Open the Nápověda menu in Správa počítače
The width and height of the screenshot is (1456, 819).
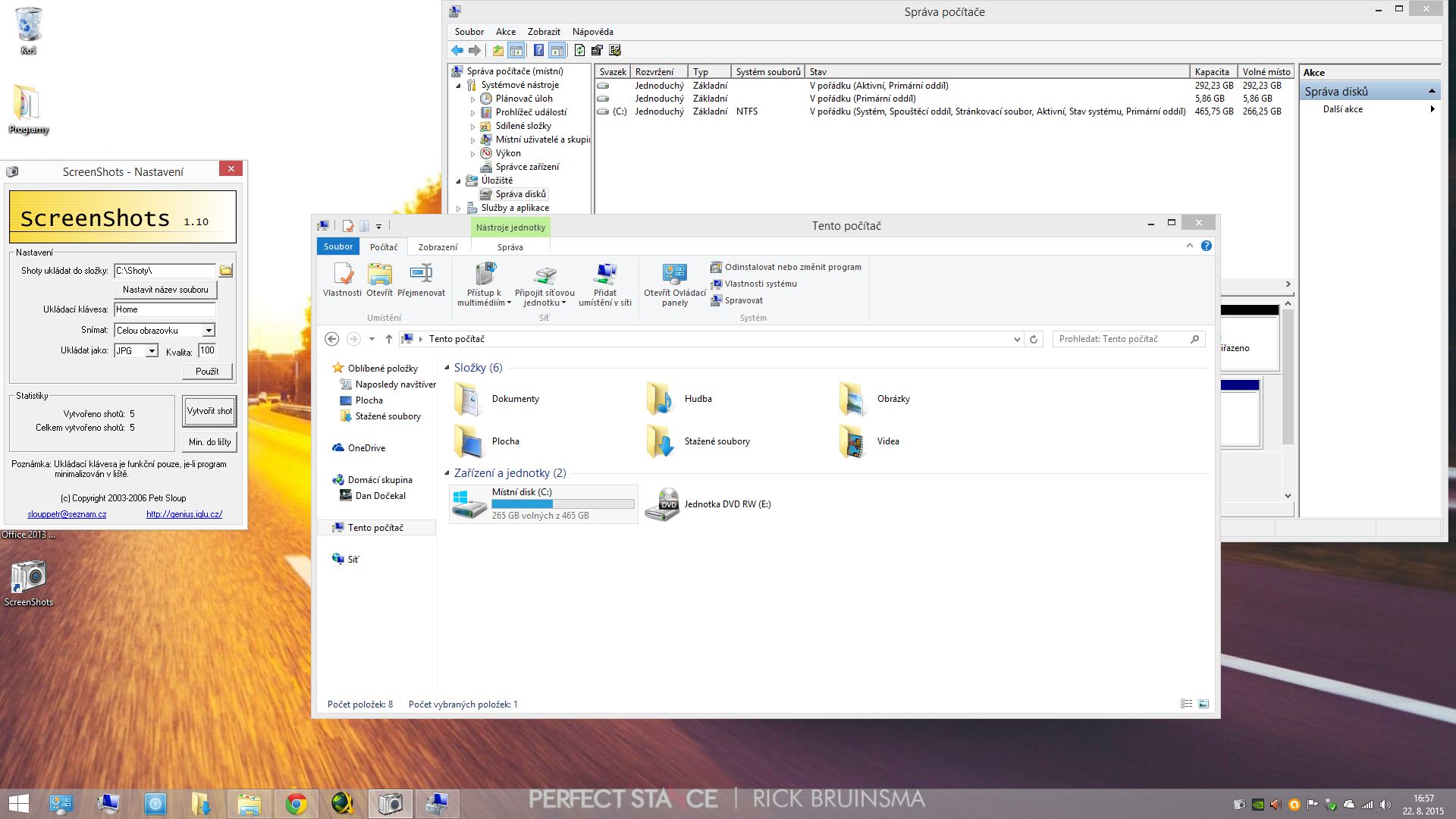pos(593,32)
